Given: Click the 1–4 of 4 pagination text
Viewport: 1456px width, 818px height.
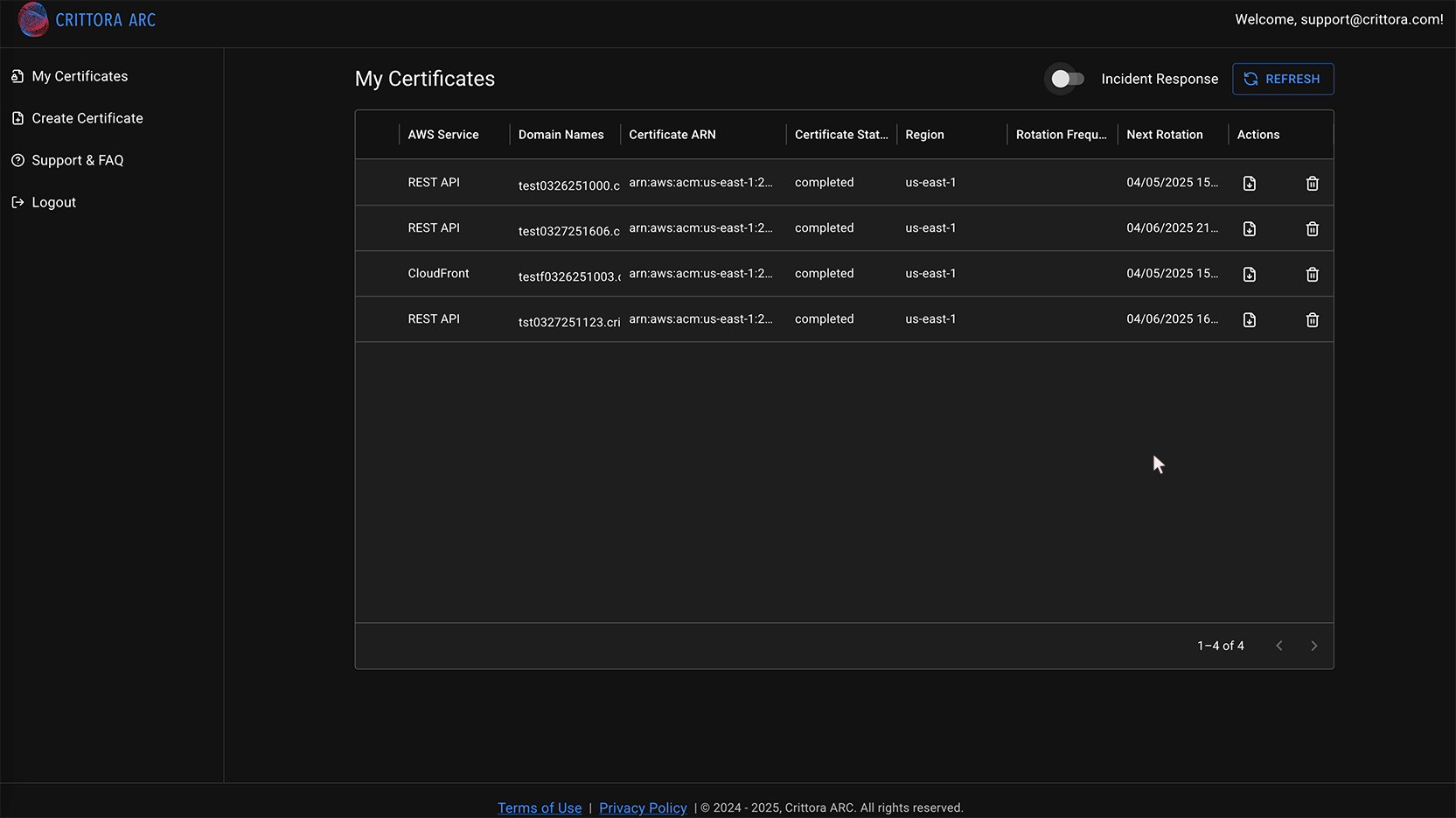Looking at the screenshot, I should click(x=1220, y=646).
